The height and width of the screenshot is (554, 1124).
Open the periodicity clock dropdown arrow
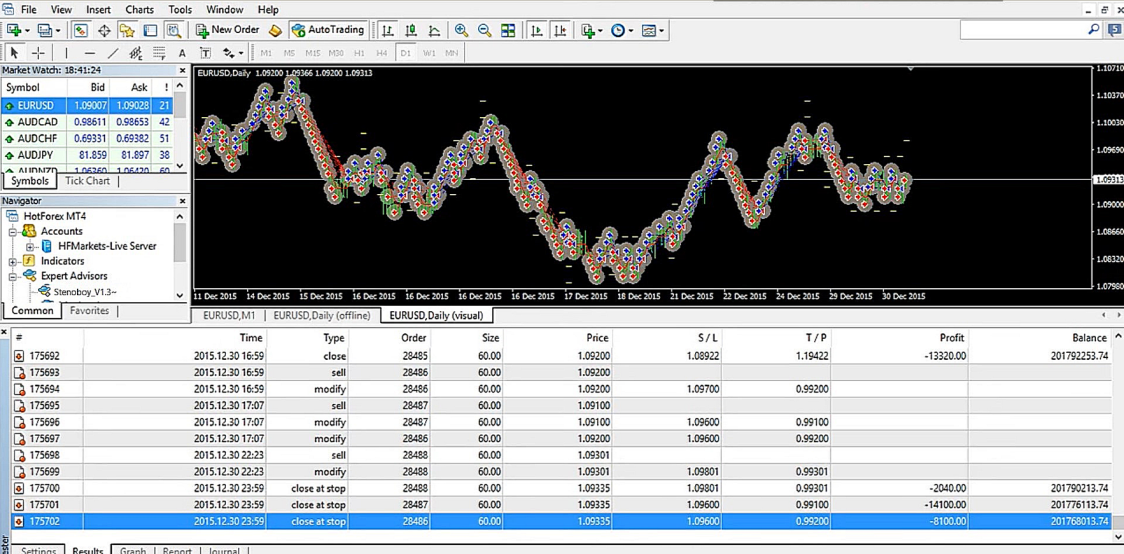coord(631,31)
